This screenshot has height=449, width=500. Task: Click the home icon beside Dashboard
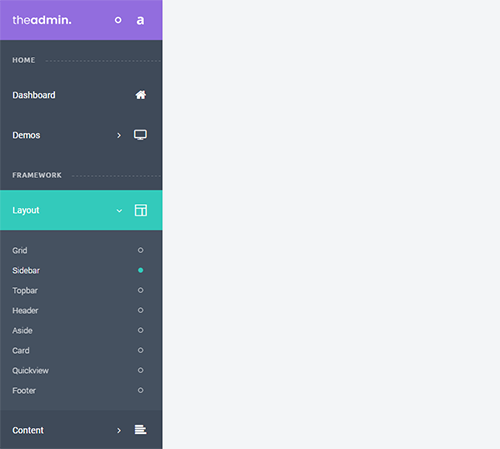tap(141, 95)
